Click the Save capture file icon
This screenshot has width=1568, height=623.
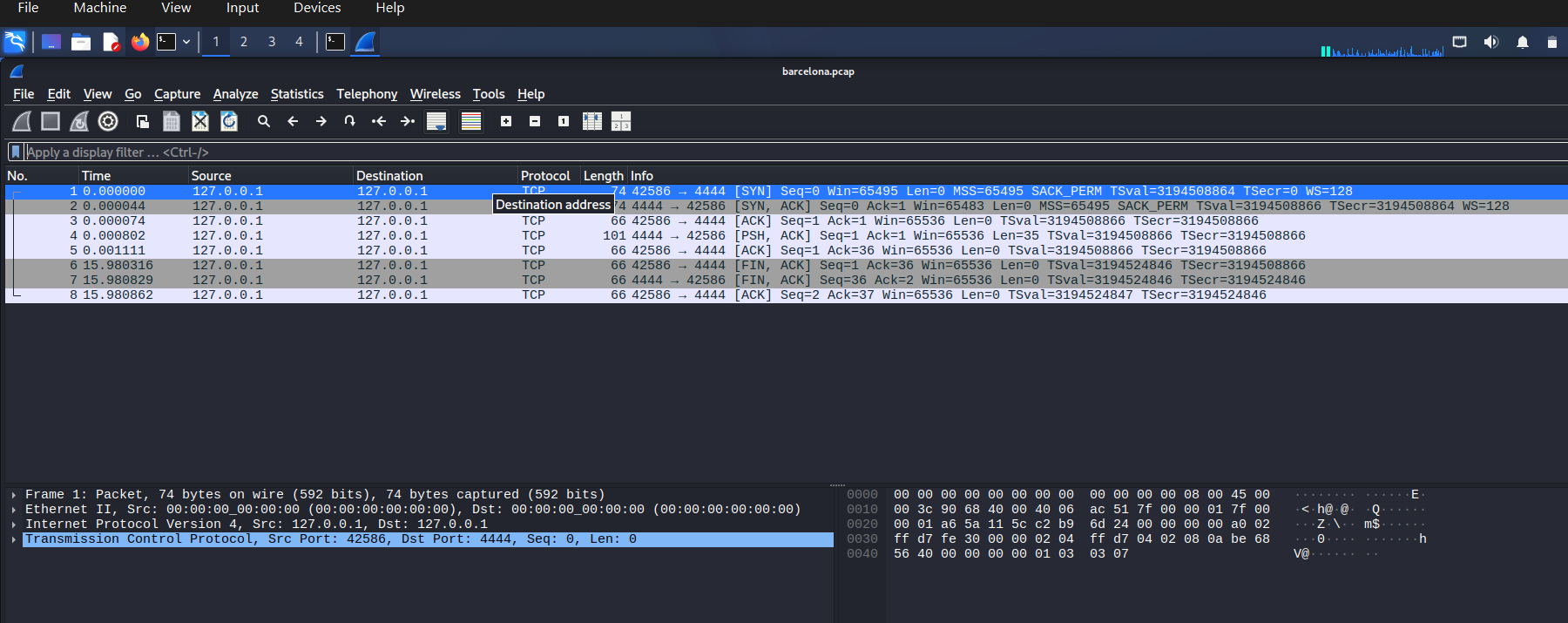point(172,121)
